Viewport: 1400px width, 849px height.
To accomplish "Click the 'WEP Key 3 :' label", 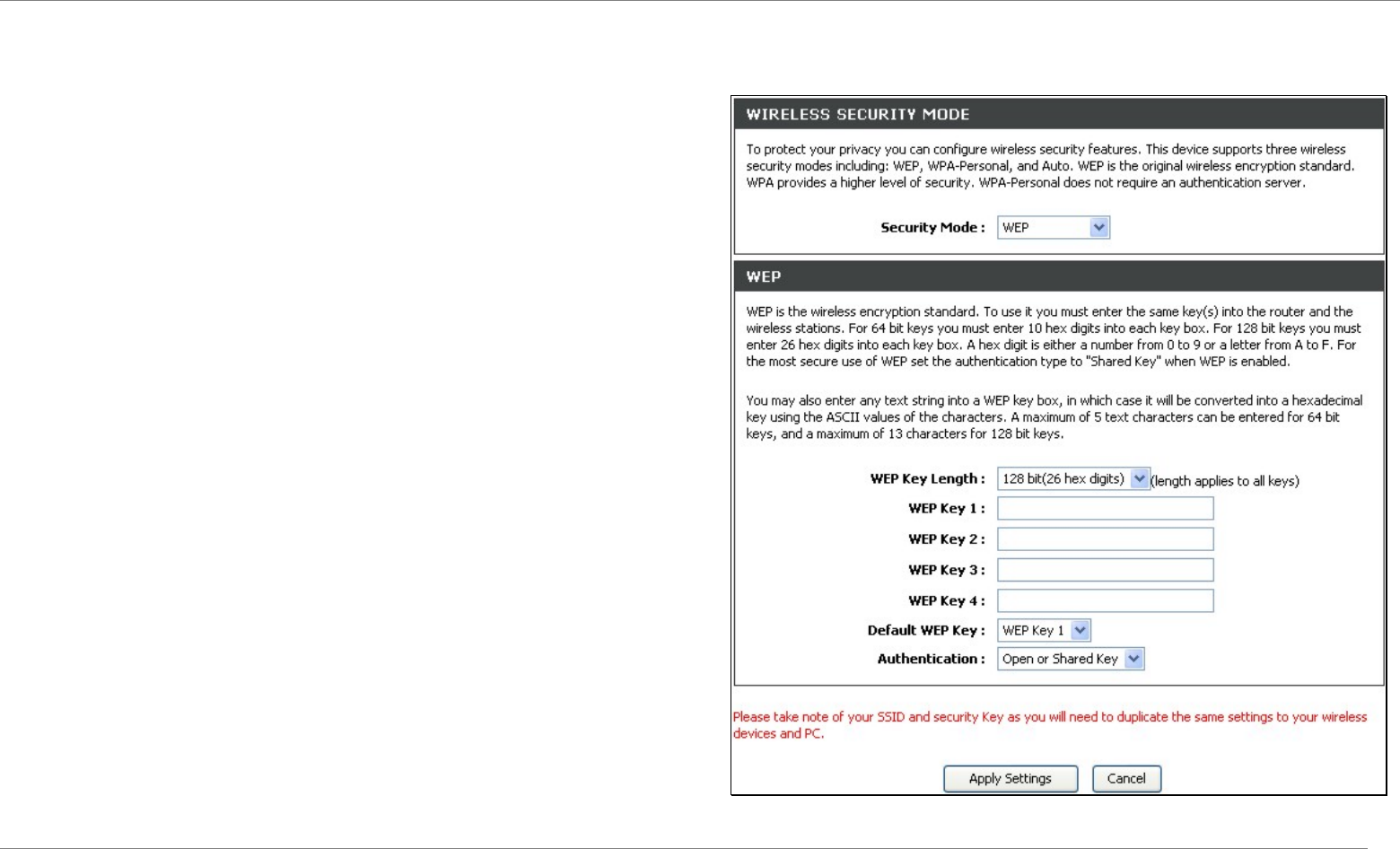I will pos(947,570).
